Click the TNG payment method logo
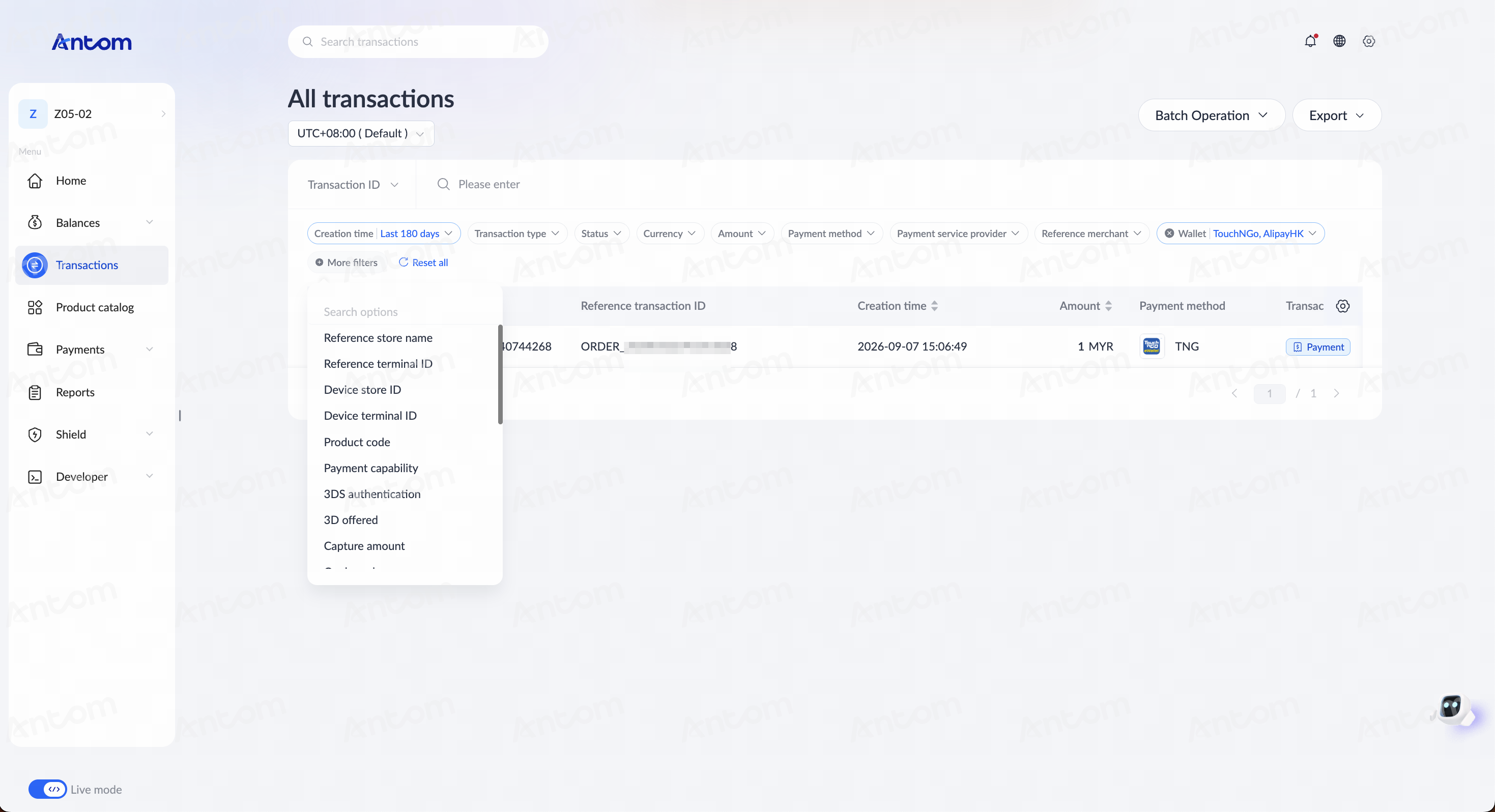Screen dimensions: 1495x812 coord(1152,346)
